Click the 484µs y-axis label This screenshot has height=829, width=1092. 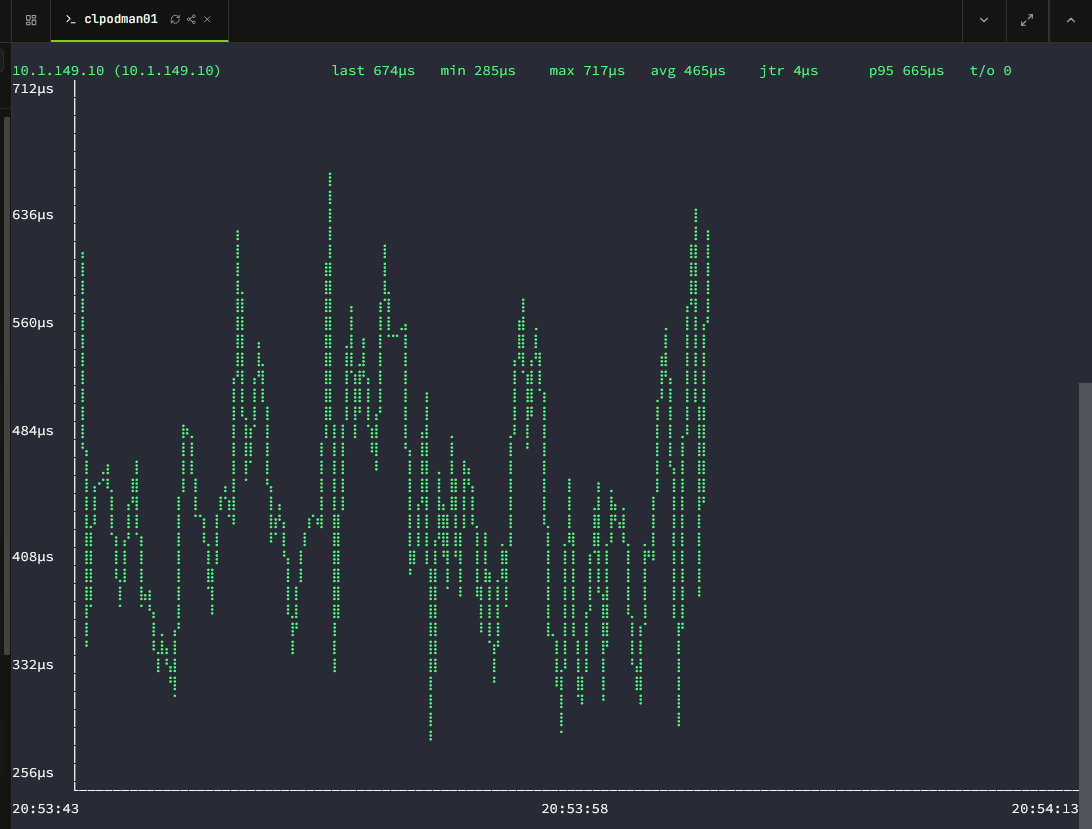tap(33, 431)
